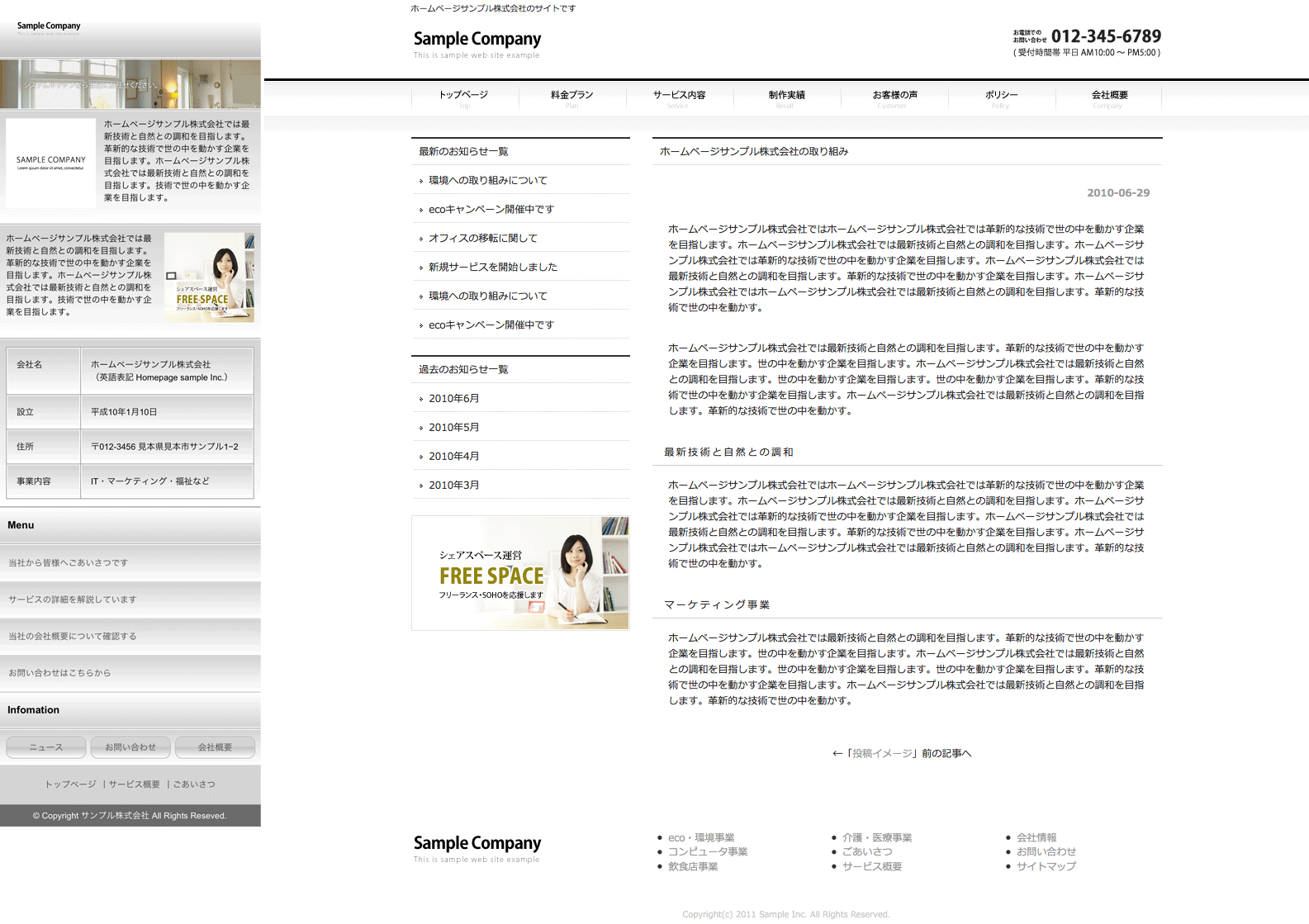Select お問い合わせはこちらから in the Menu list
This screenshot has width=1309, height=924.
[59, 673]
